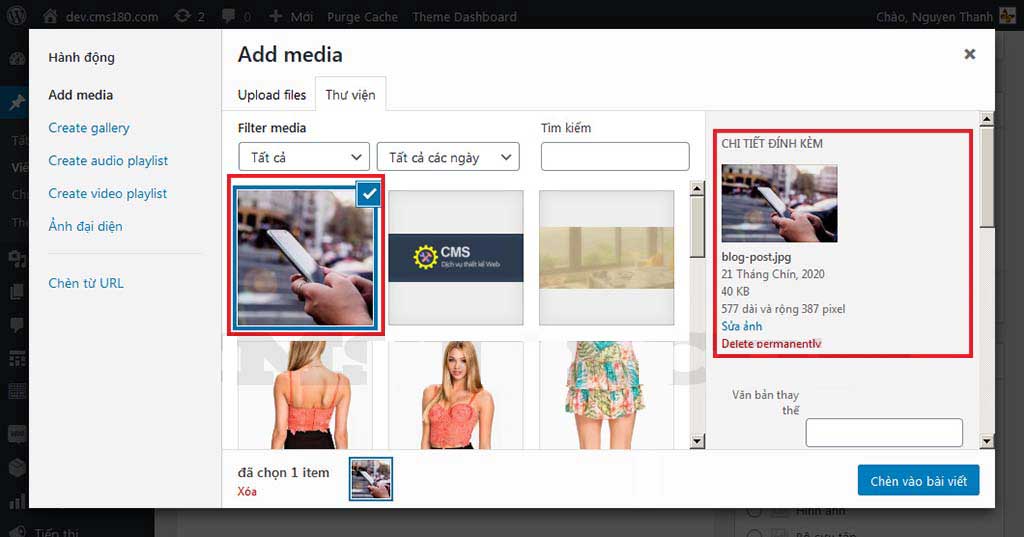The width and height of the screenshot is (1024, 537).
Task: Select the CMS logo thumbnail
Action: click(456, 257)
